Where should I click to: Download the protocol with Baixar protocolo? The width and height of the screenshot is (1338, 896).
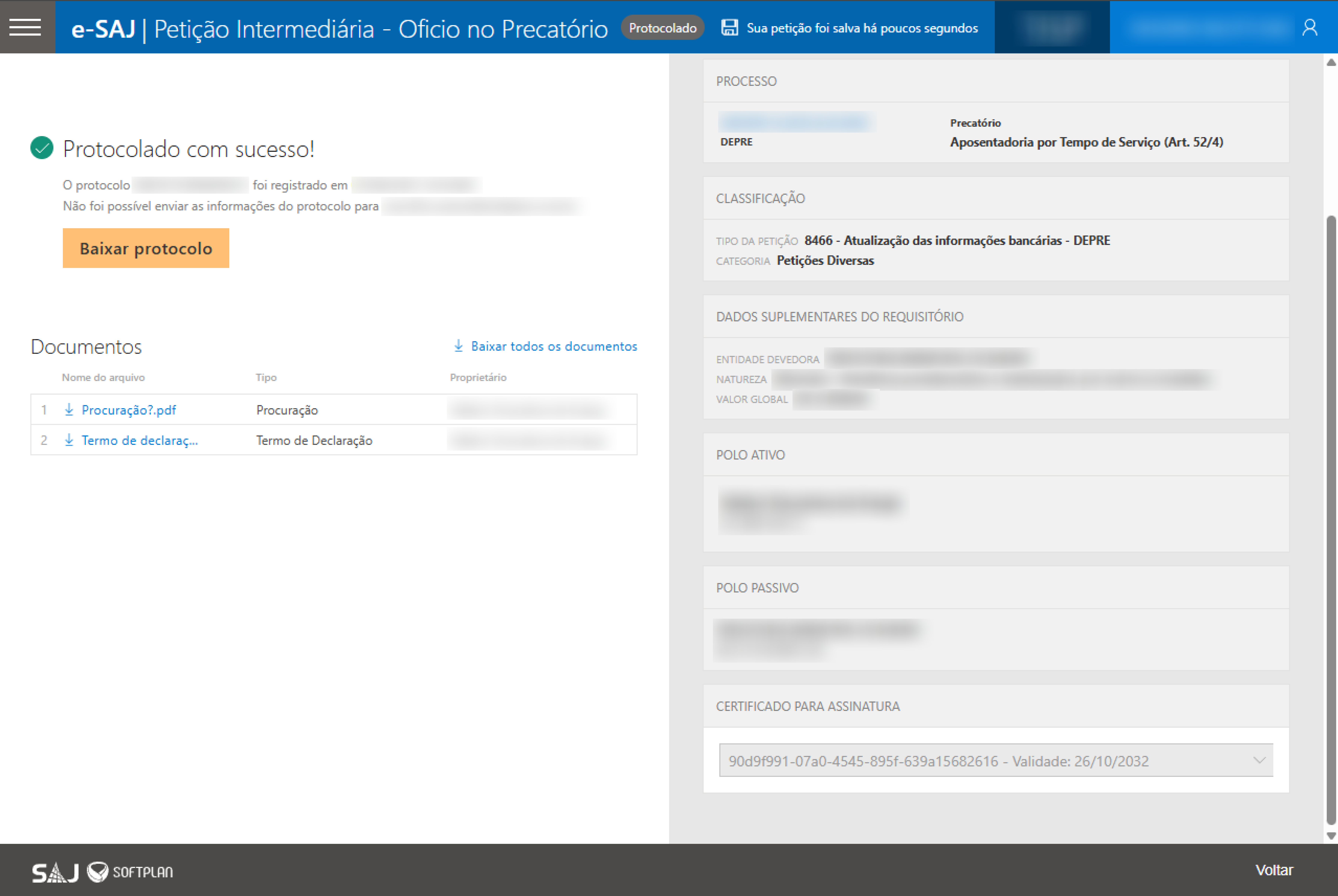tap(146, 248)
